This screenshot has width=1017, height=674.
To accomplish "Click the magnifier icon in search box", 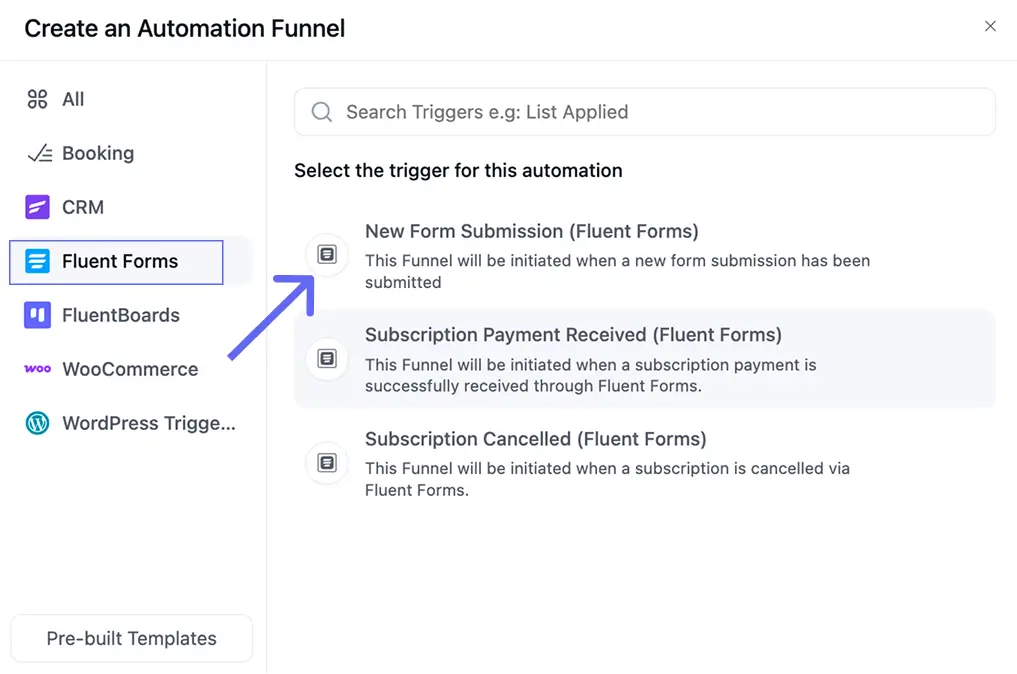I will [322, 112].
